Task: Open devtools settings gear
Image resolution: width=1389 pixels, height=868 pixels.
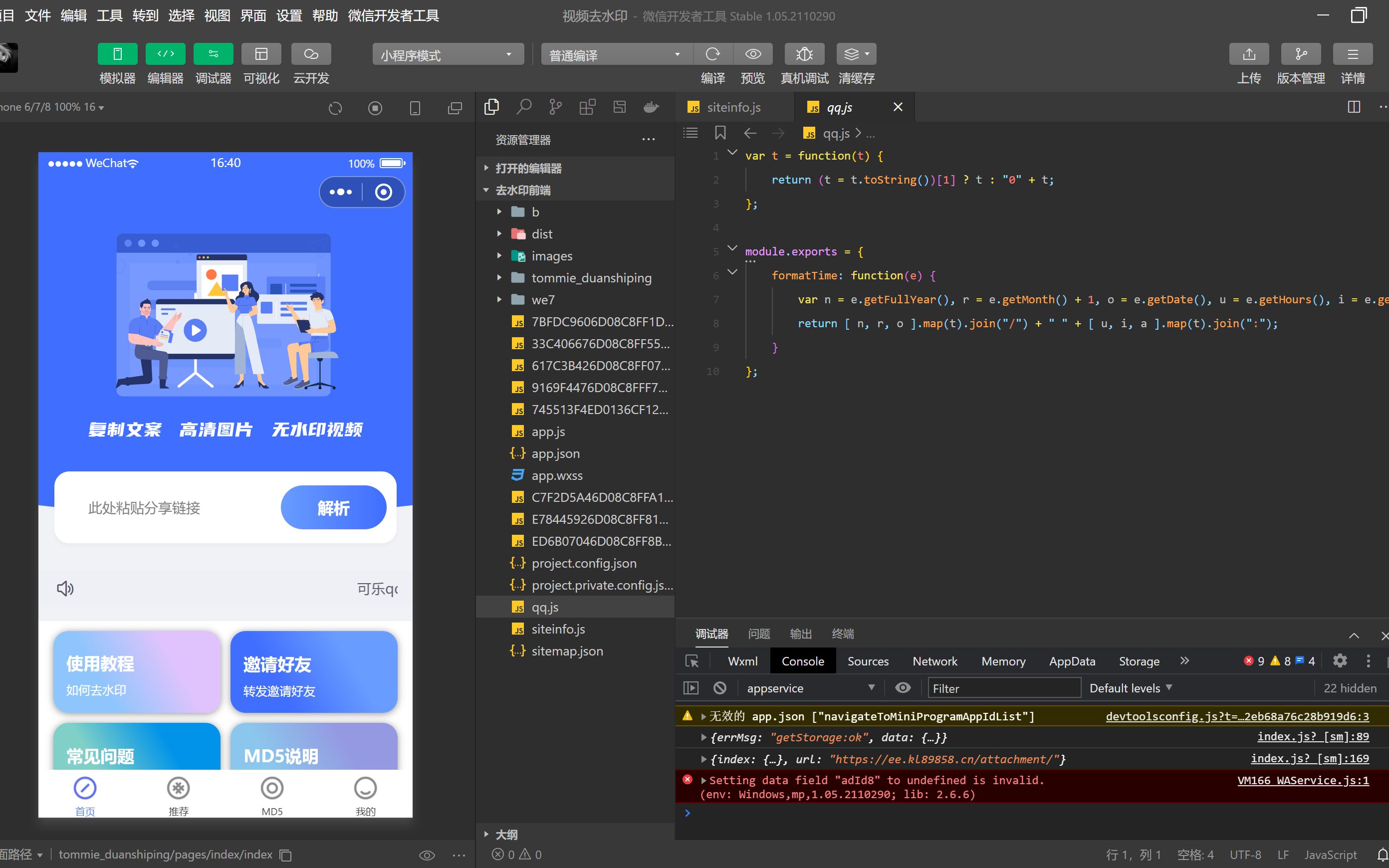Action: (1340, 661)
